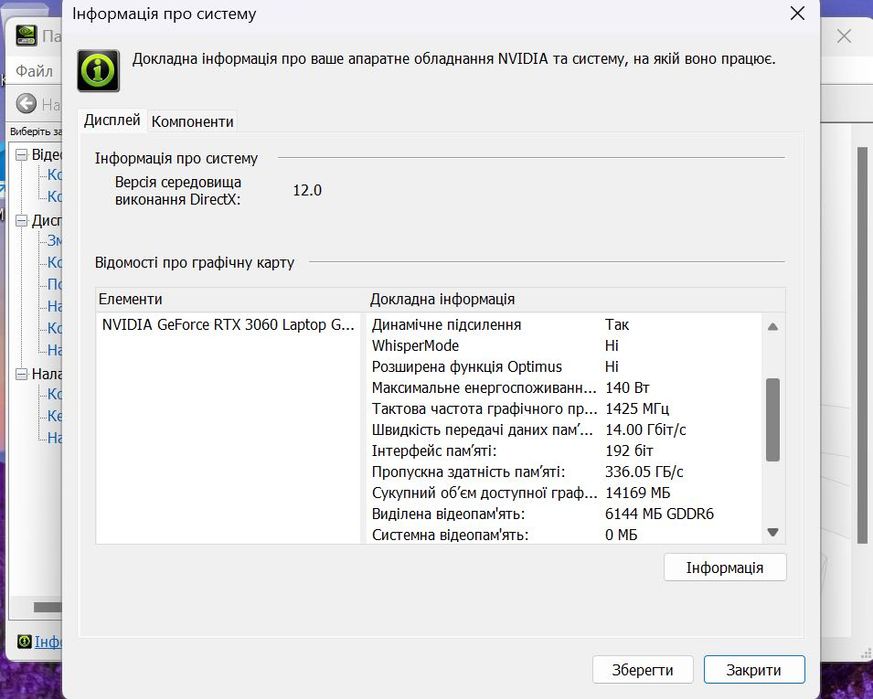Screen dimensions: 873x699
Task: Close the system information dialog
Action: point(797,13)
